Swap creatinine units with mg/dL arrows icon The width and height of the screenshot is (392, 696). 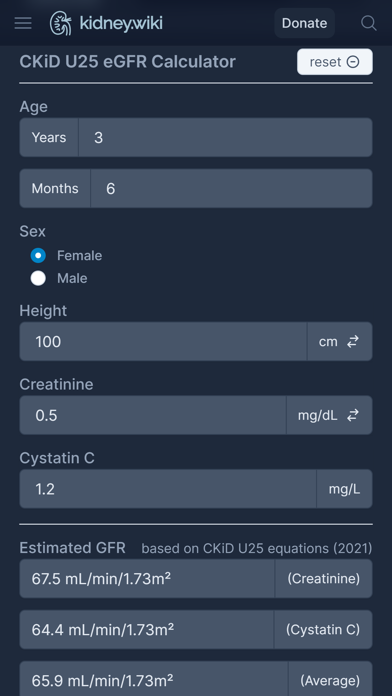tap(353, 415)
